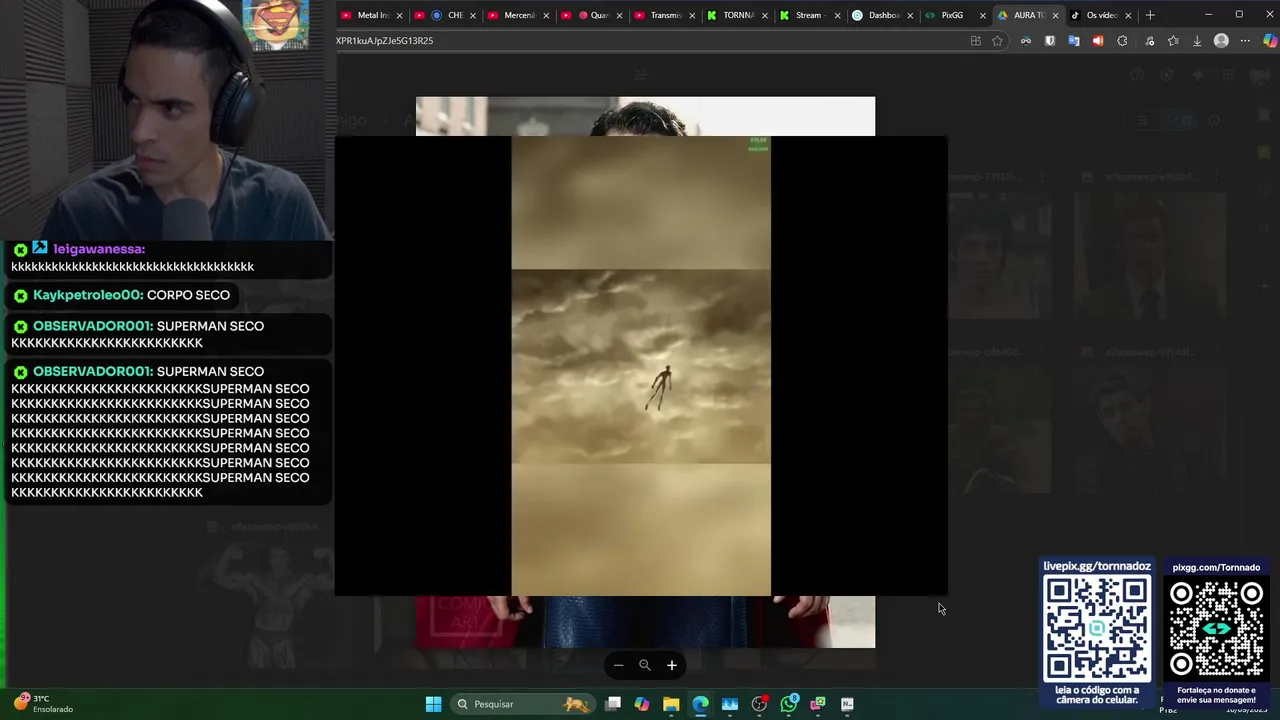Add this page to favorites star
The height and width of the screenshot is (720, 1280).
click(997, 41)
